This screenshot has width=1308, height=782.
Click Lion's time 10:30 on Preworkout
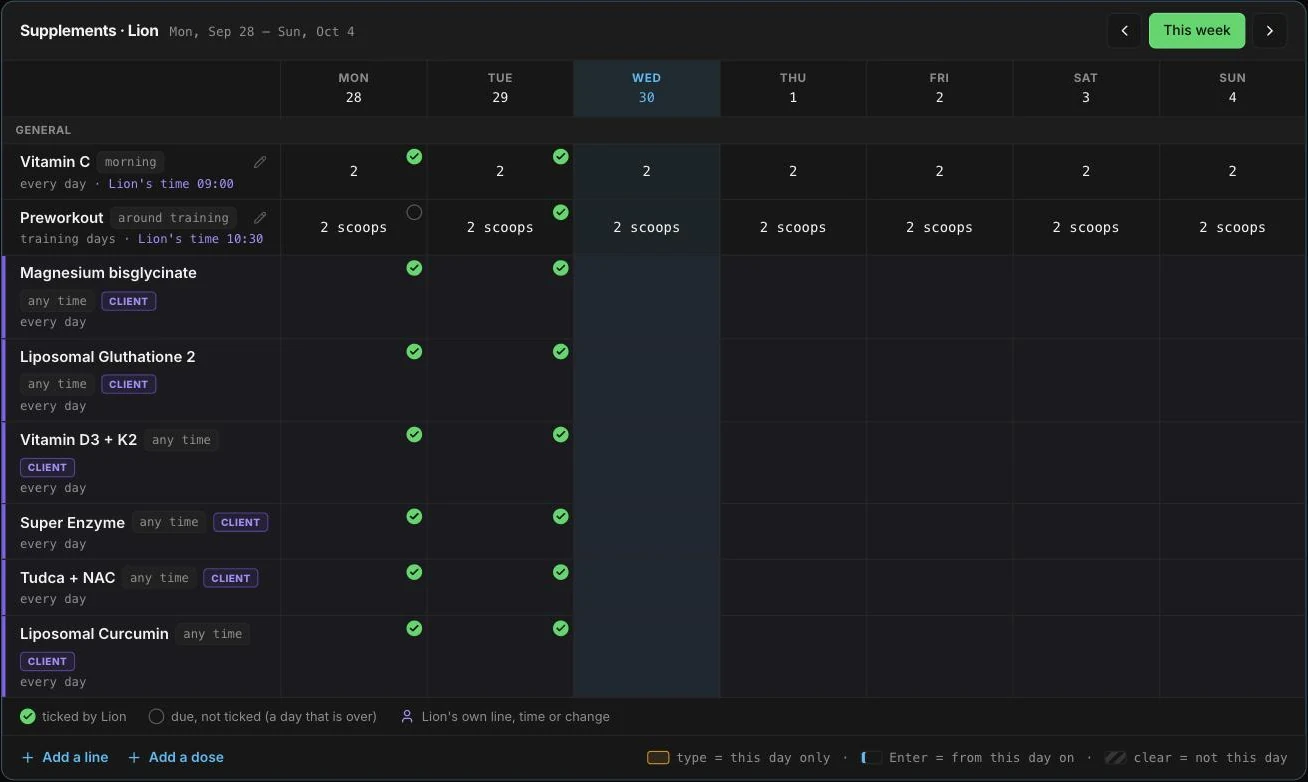201,239
